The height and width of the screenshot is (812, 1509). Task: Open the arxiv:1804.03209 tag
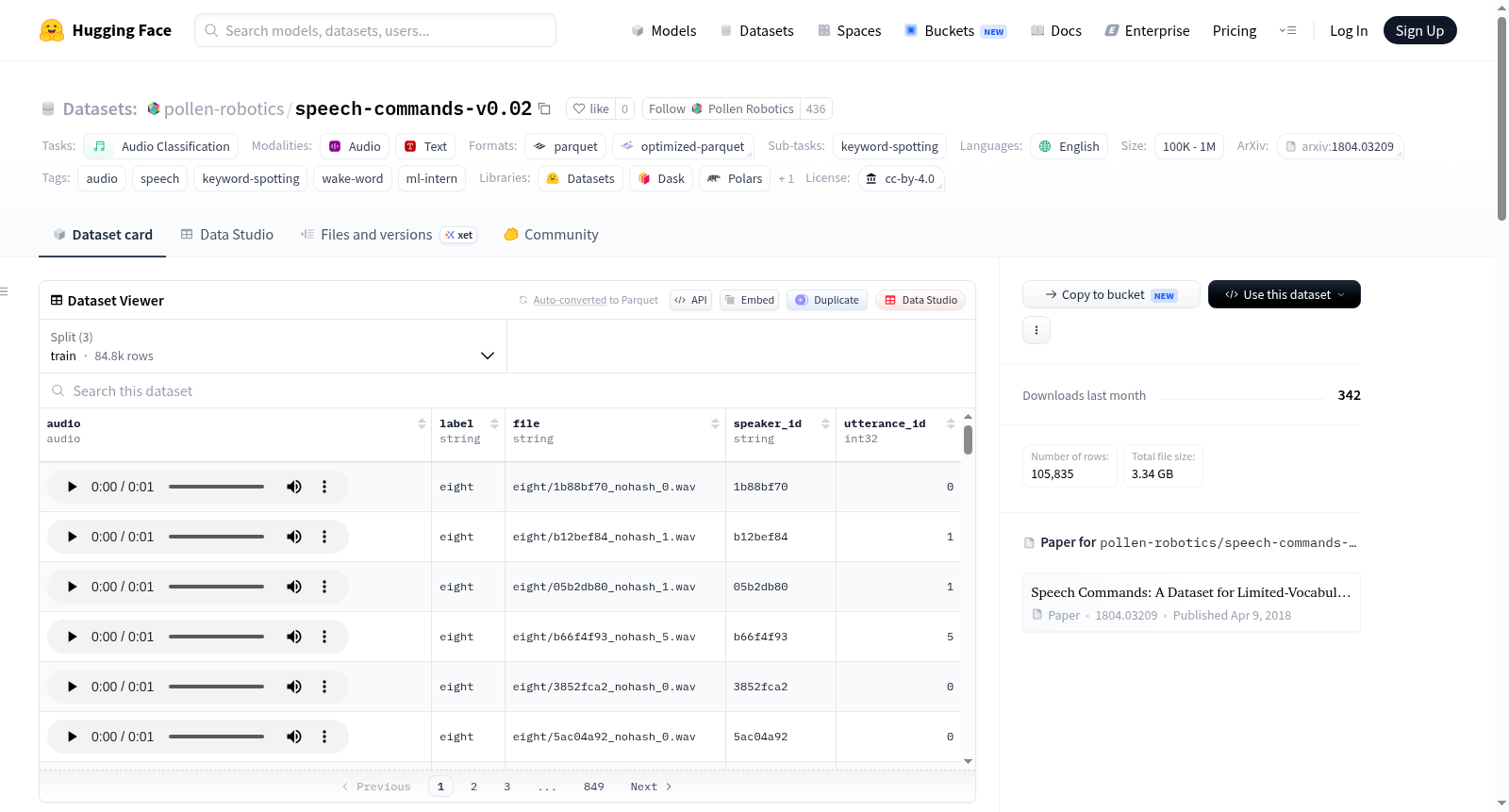click(1340, 146)
